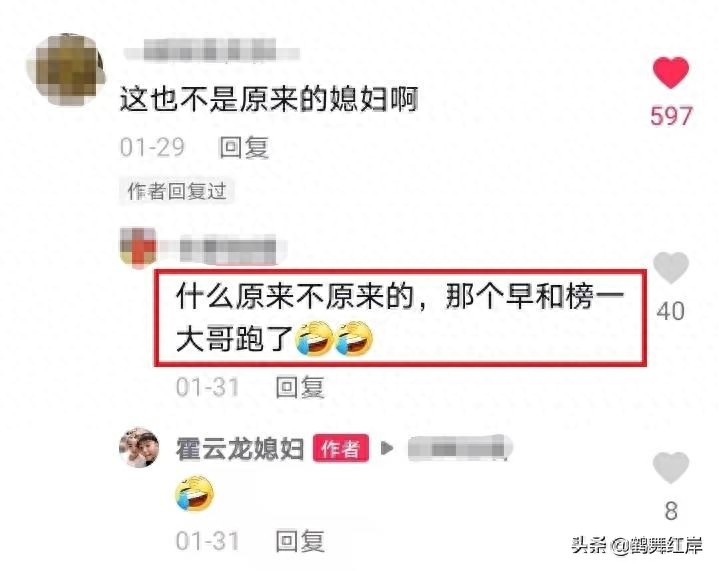Reply to the 01-29 comment
Screen dimensions: 719x571
click(243, 147)
